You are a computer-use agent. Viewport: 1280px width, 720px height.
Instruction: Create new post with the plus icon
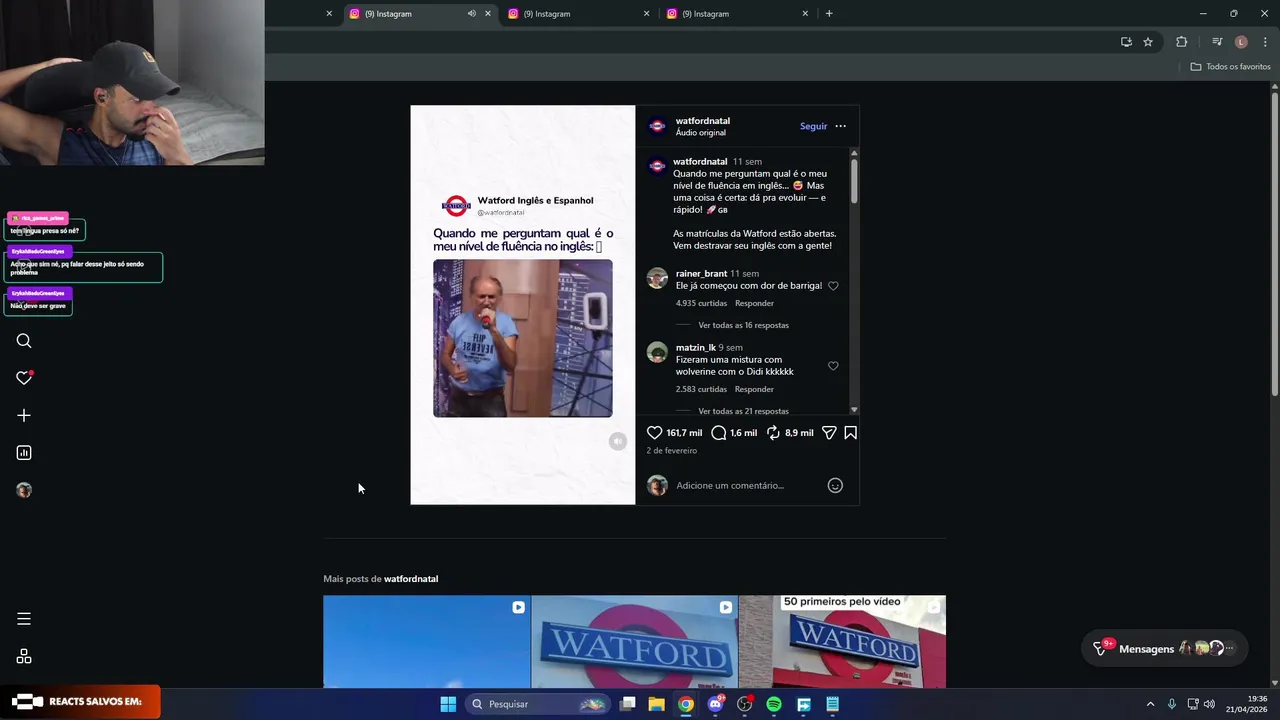(x=24, y=415)
